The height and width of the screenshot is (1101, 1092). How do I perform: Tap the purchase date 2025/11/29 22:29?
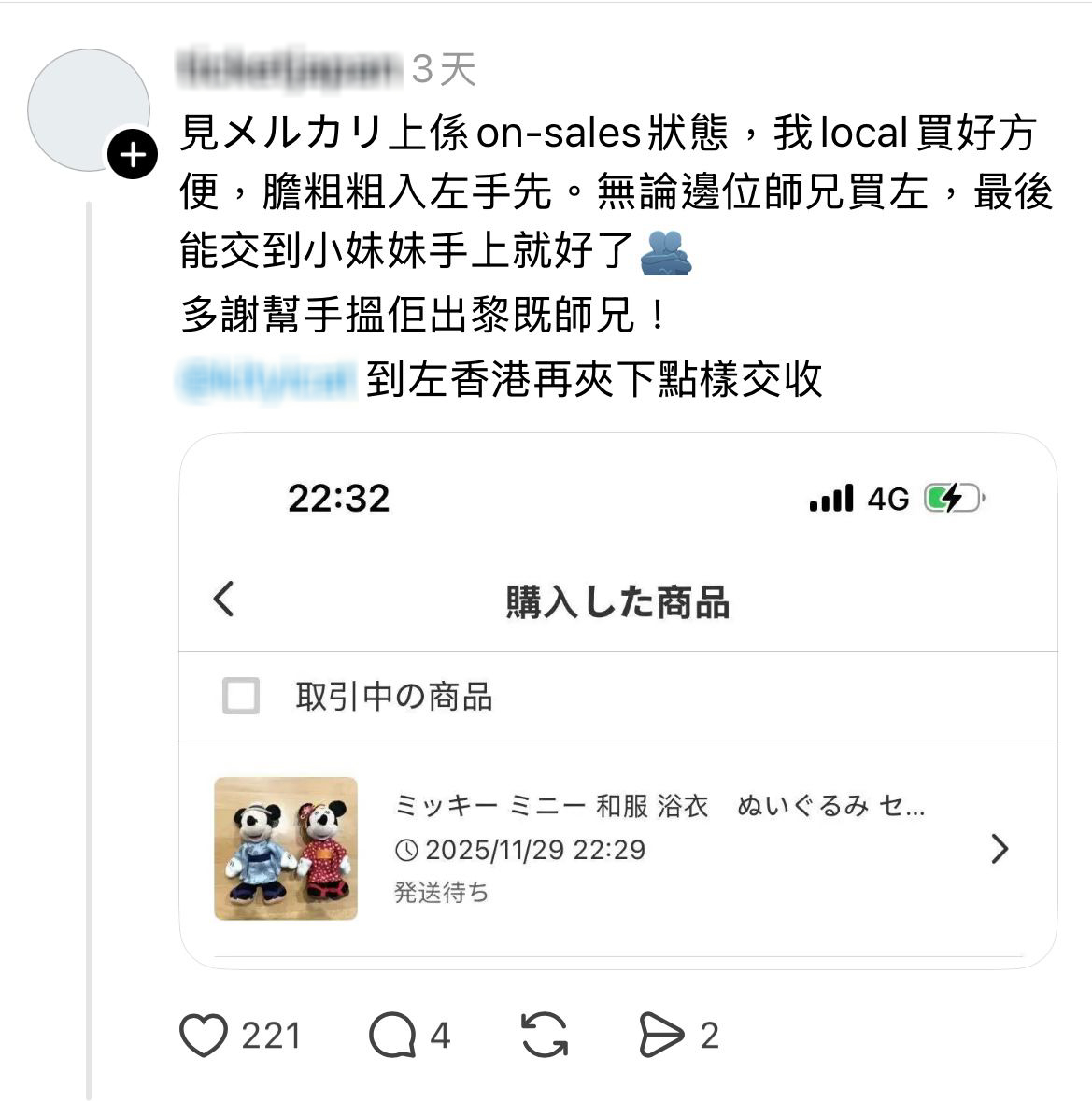(534, 850)
